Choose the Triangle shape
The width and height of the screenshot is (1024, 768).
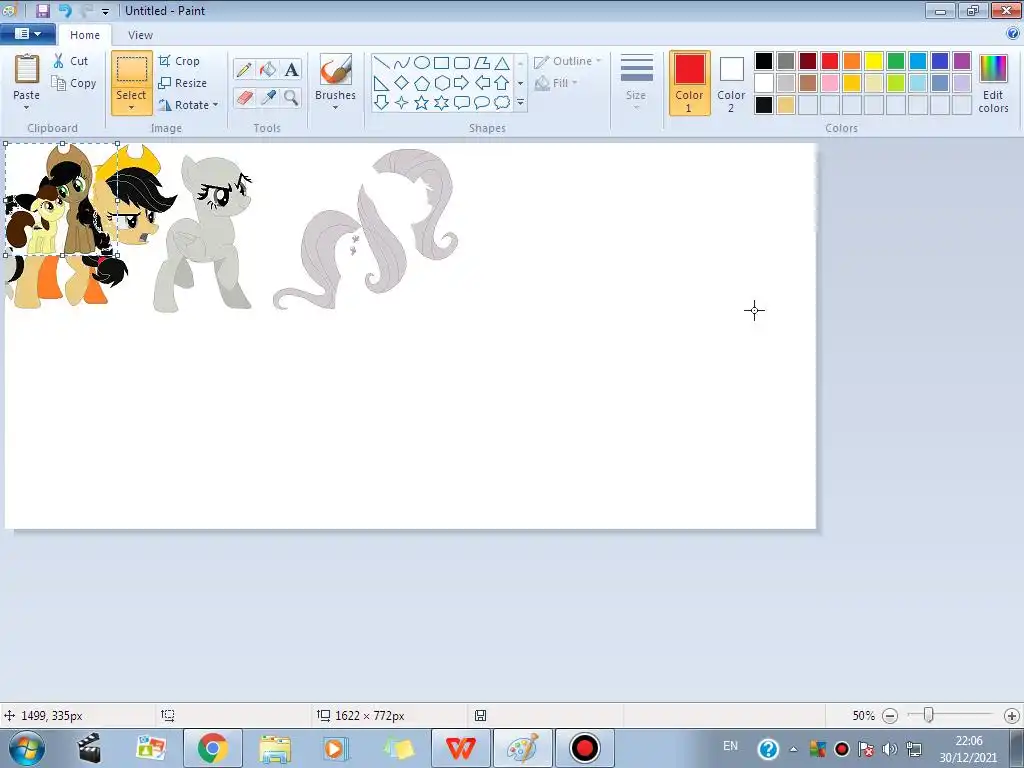(x=502, y=63)
